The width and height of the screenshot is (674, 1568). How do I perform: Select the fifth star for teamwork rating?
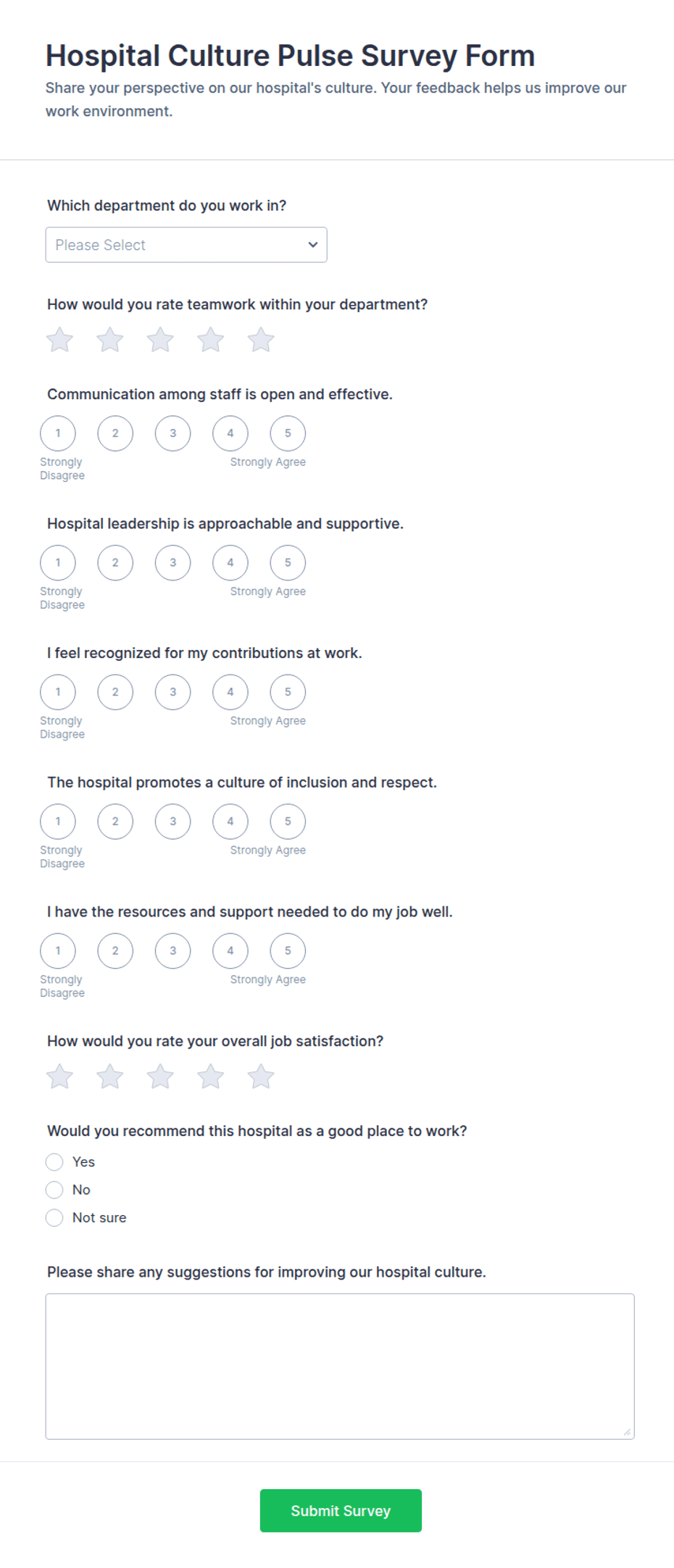pos(261,340)
